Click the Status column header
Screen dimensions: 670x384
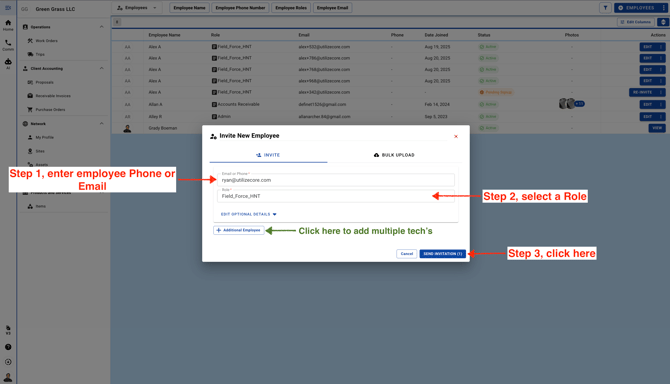coord(484,35)
